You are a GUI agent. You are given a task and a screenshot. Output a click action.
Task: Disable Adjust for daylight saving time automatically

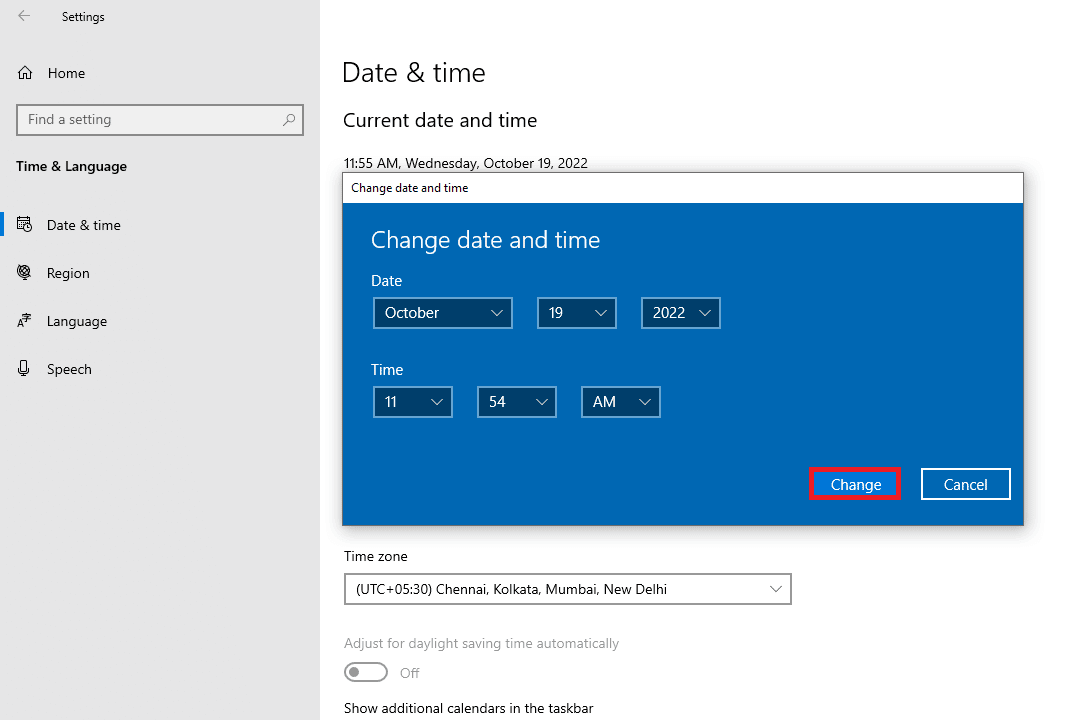tap(366, 672)
